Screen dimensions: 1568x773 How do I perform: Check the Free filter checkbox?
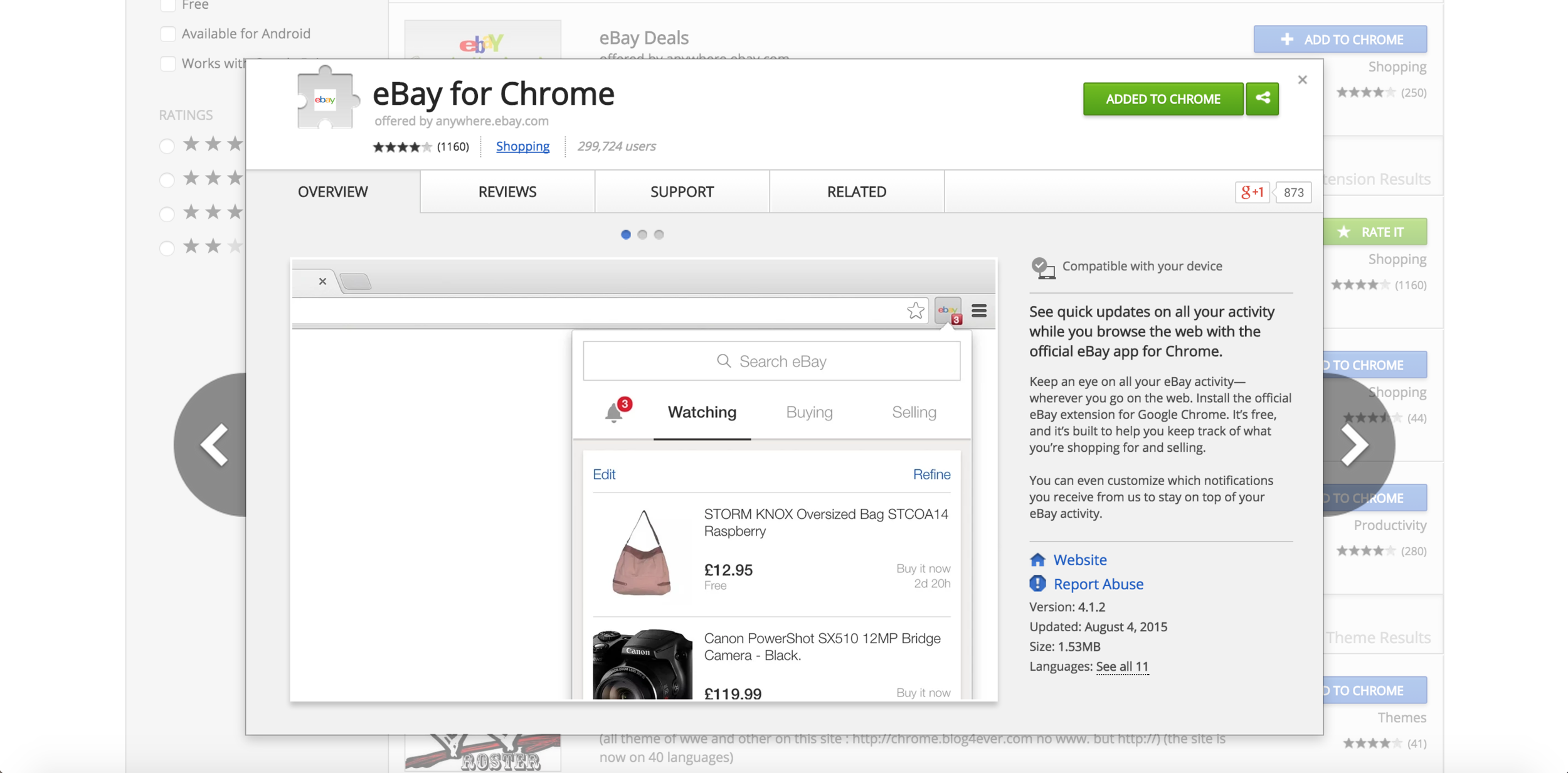(167, 5)
